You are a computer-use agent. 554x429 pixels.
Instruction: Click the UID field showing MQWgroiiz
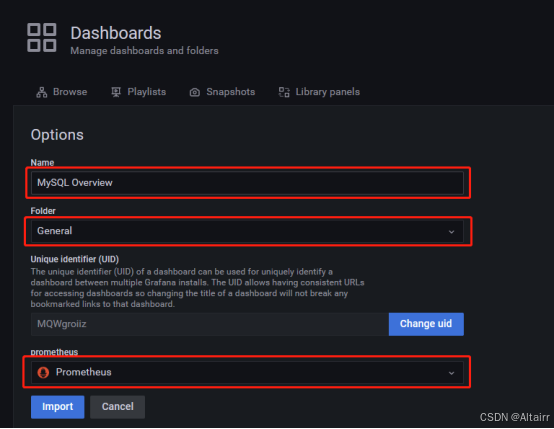[x=210, y=324]
